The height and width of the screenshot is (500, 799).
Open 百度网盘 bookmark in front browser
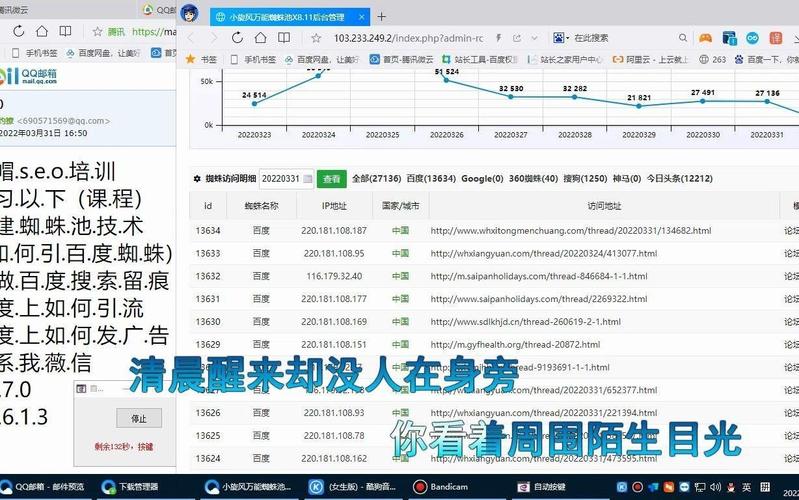[x=321, y=59]
